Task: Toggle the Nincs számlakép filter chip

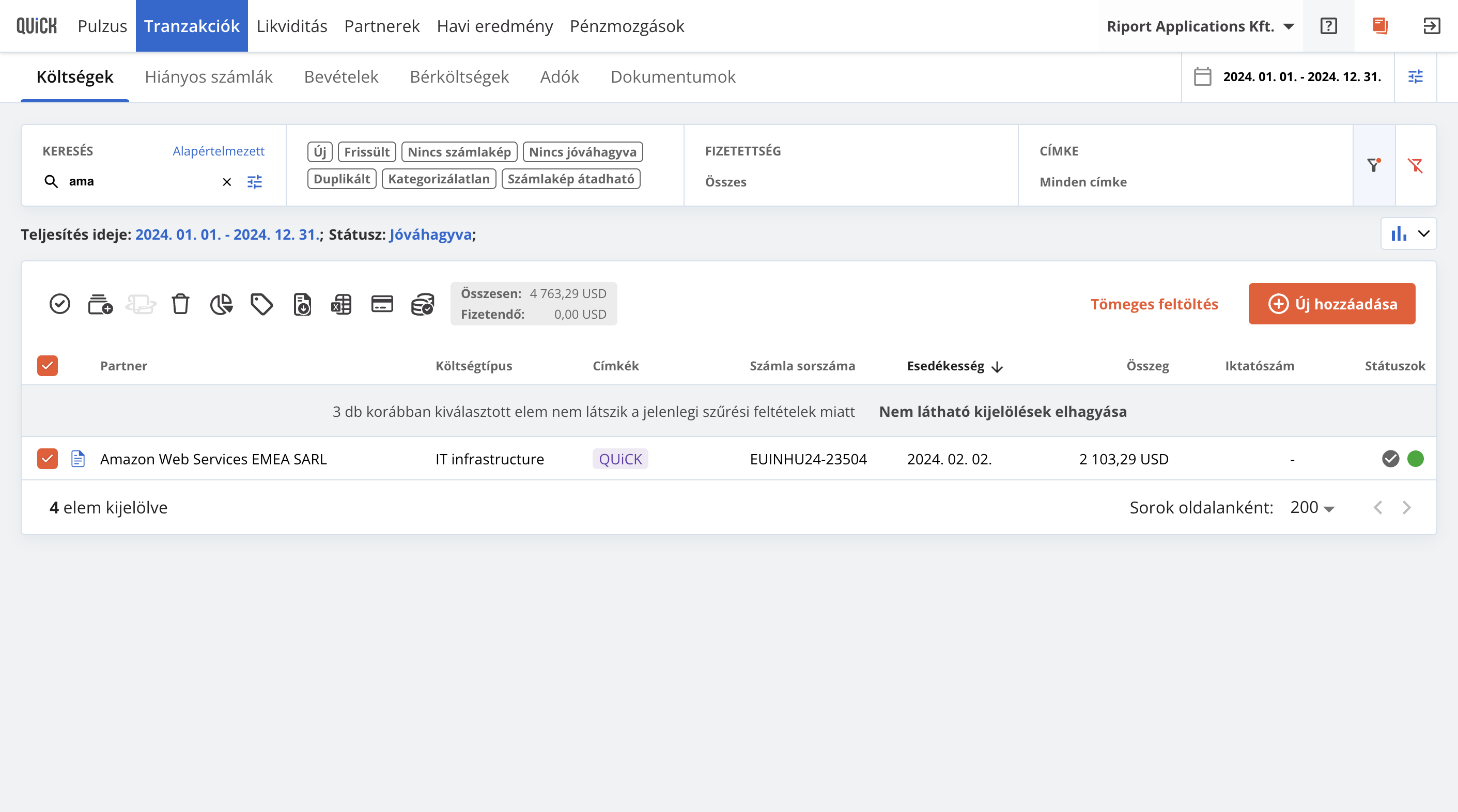Action: pyautogui.click(x=459, y=152)
